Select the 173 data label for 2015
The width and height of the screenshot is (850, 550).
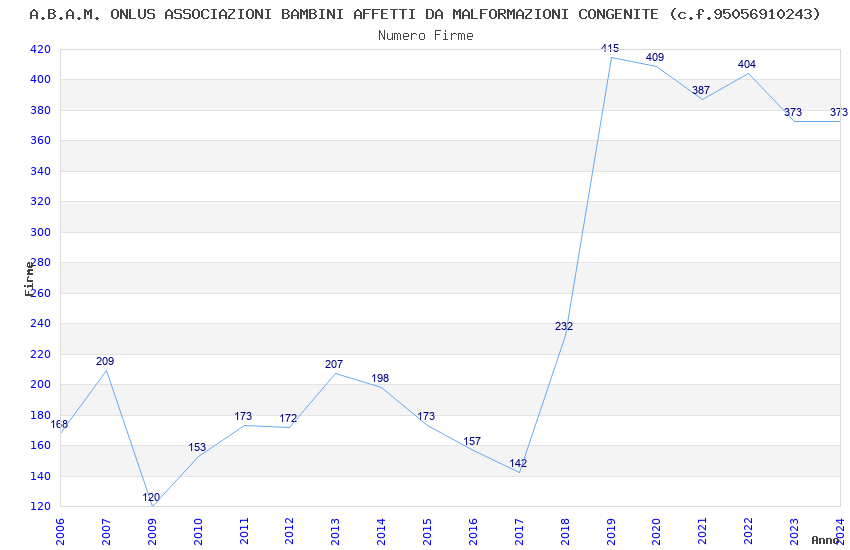pos(426,416)
